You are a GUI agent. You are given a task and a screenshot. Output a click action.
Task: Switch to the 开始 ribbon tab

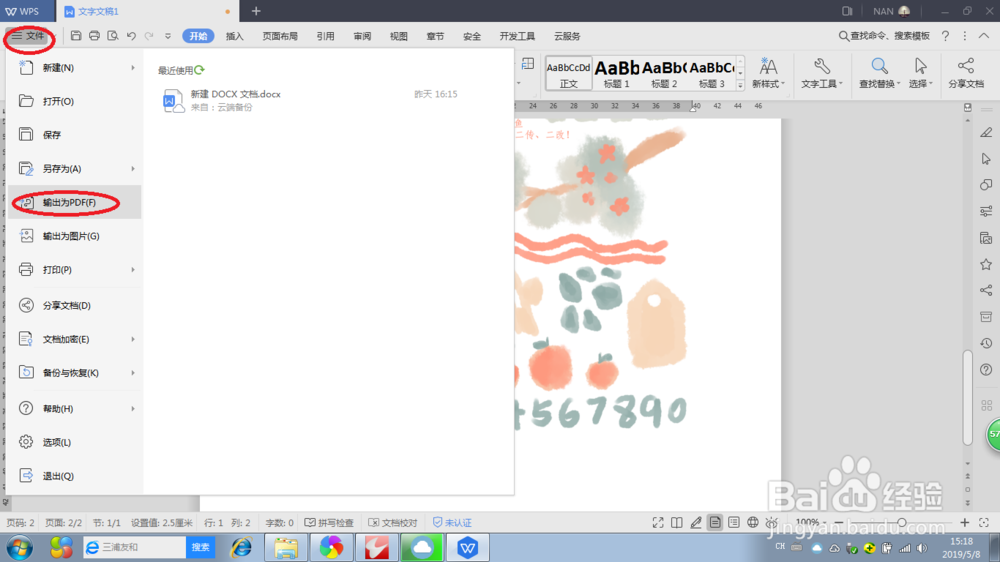pyautogui.click(x=198, y=36)
